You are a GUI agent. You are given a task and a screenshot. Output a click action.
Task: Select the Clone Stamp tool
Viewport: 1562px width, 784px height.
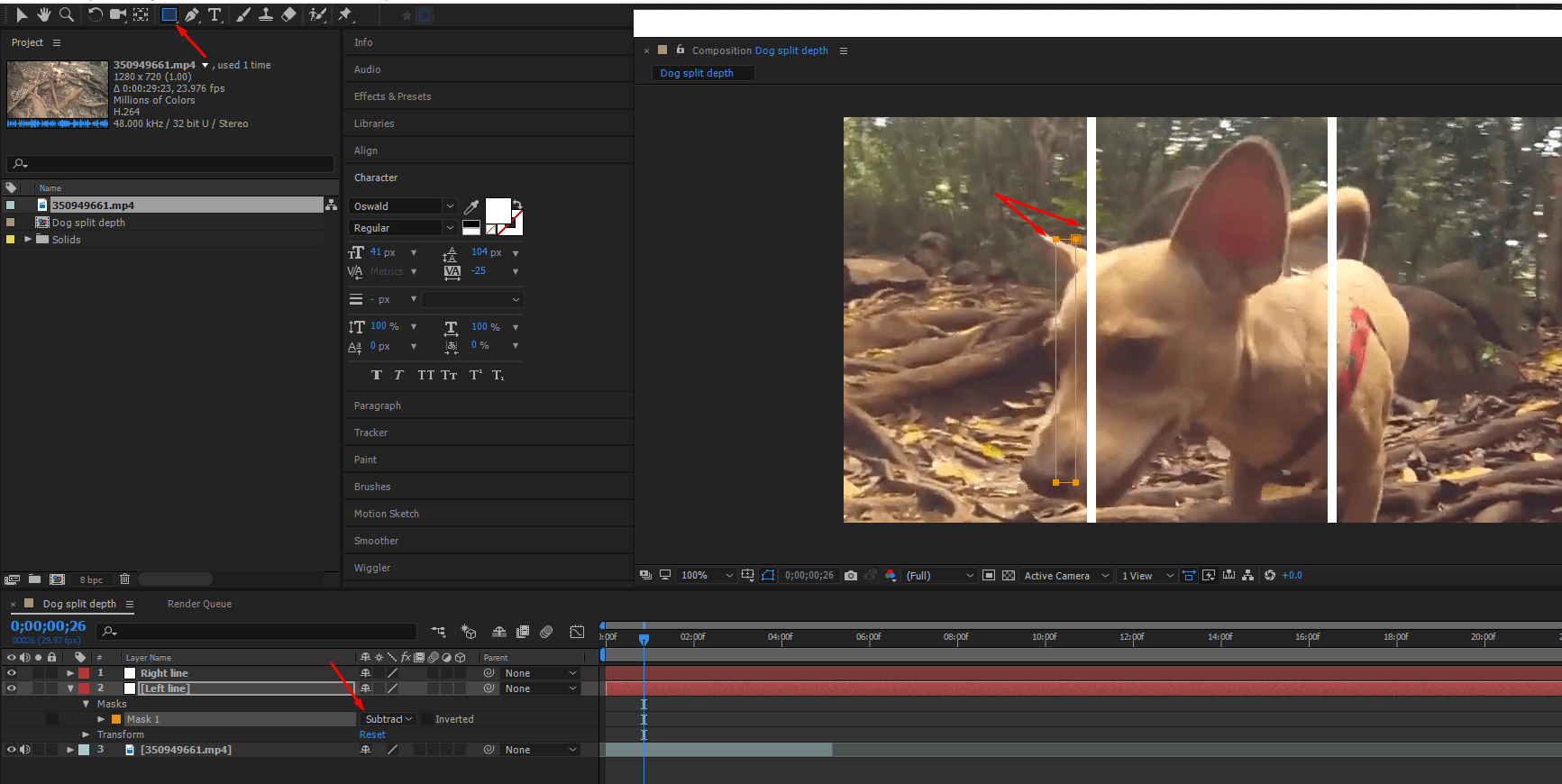tap(266, 14)
